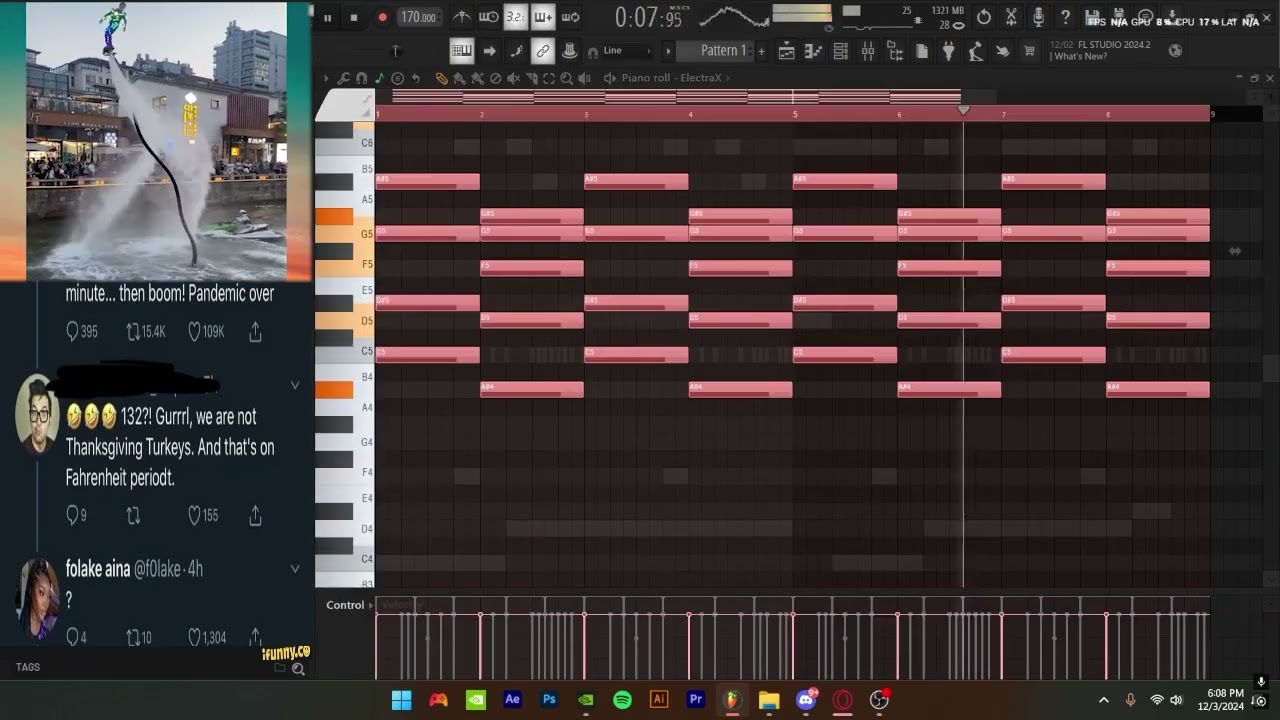Open the project picker page icon

[921, 51]
